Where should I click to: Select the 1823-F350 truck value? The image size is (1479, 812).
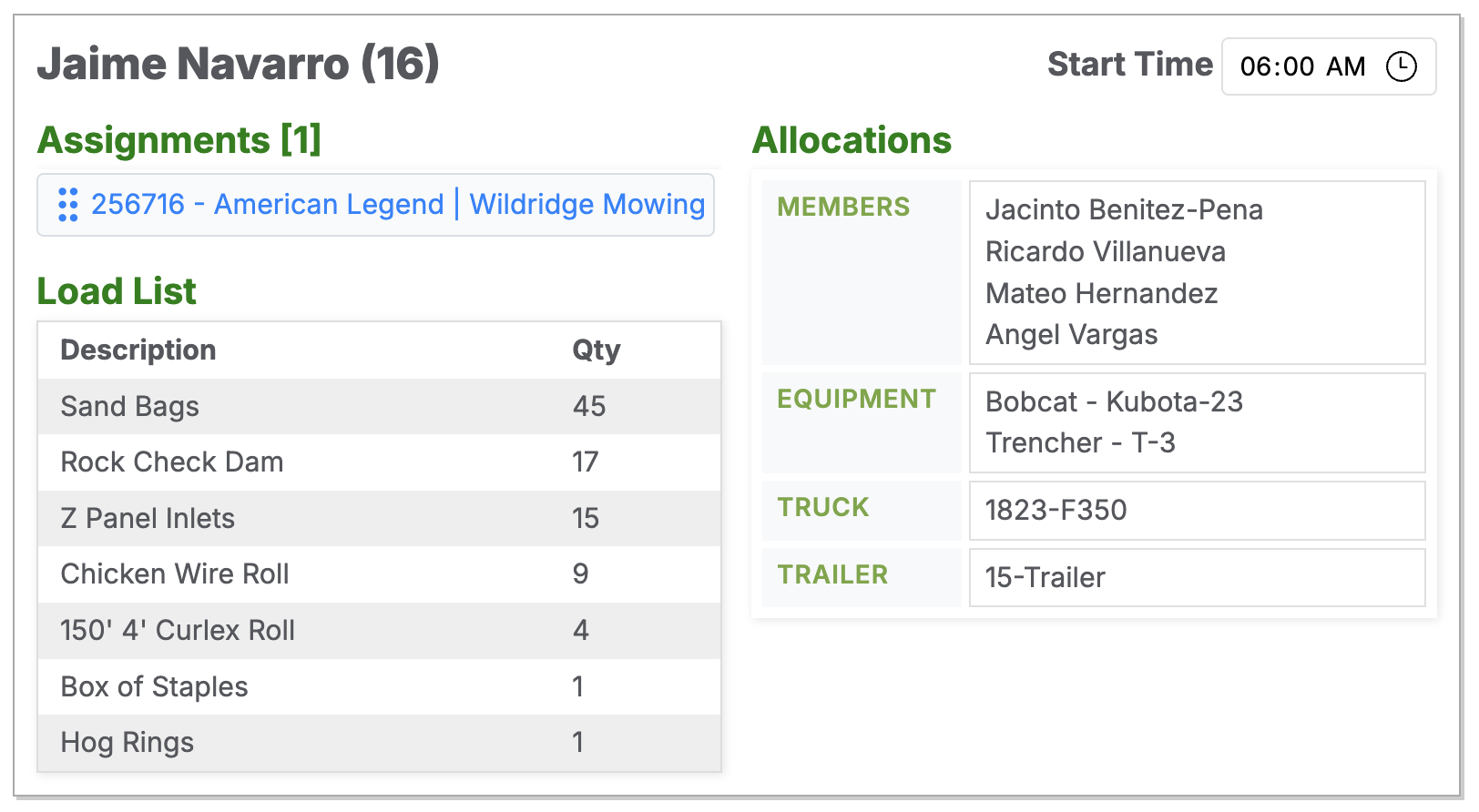coord(1056,511)
